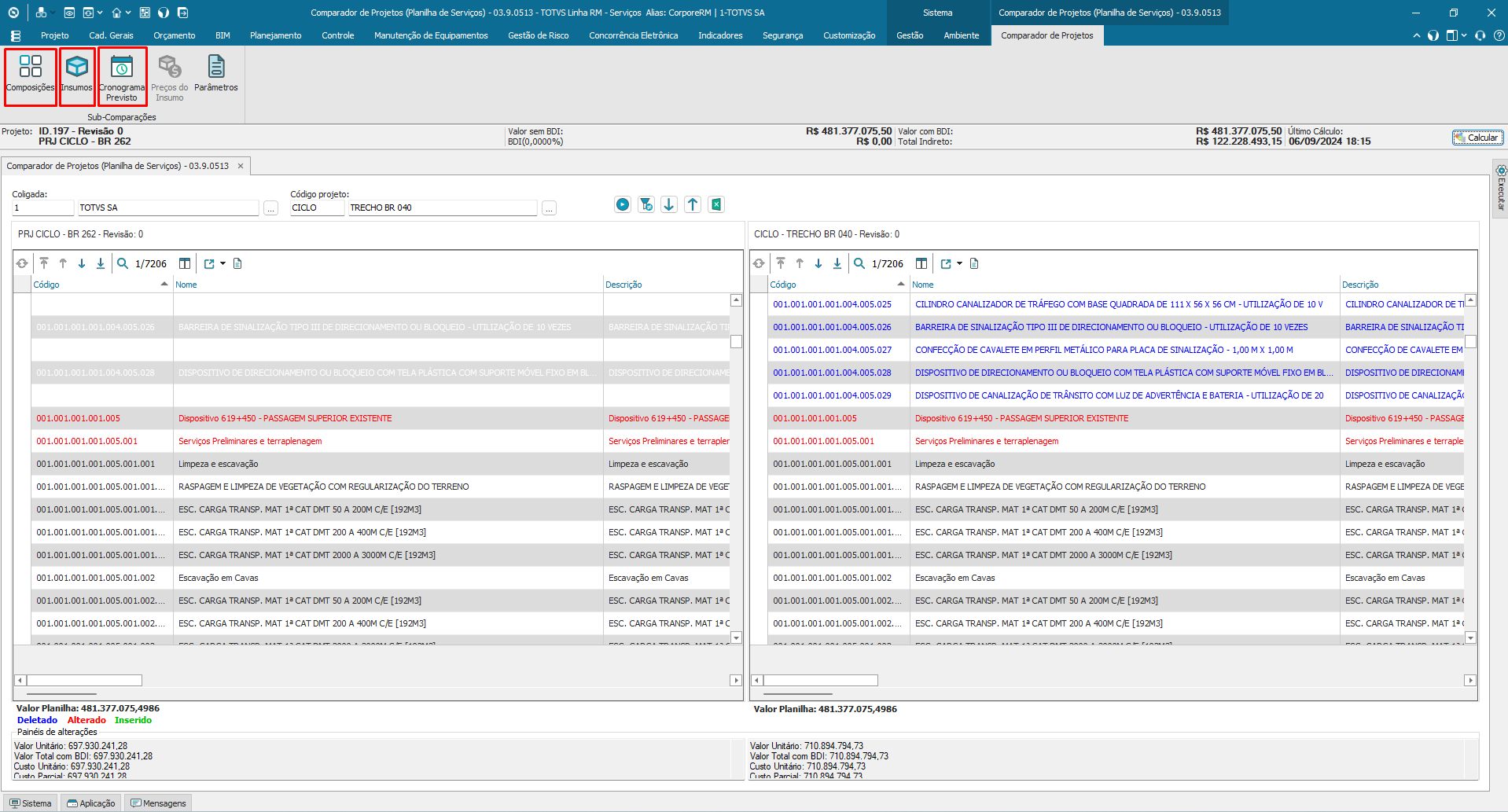Click the Calcular button
Screen dimensions: 1508x812
pyautogui.click(x=1478, y=138)
